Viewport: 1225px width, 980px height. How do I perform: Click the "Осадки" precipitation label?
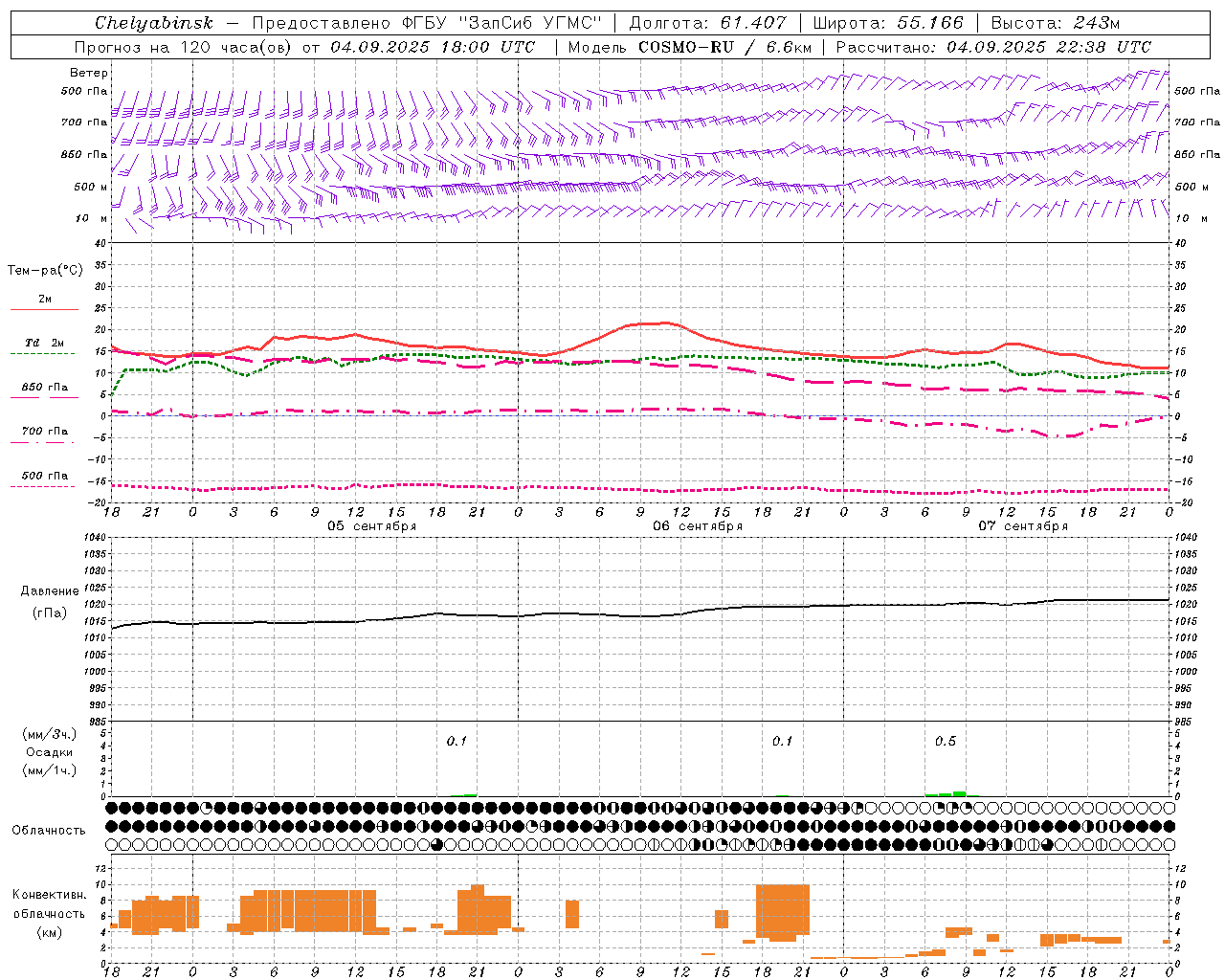[50, 752]
